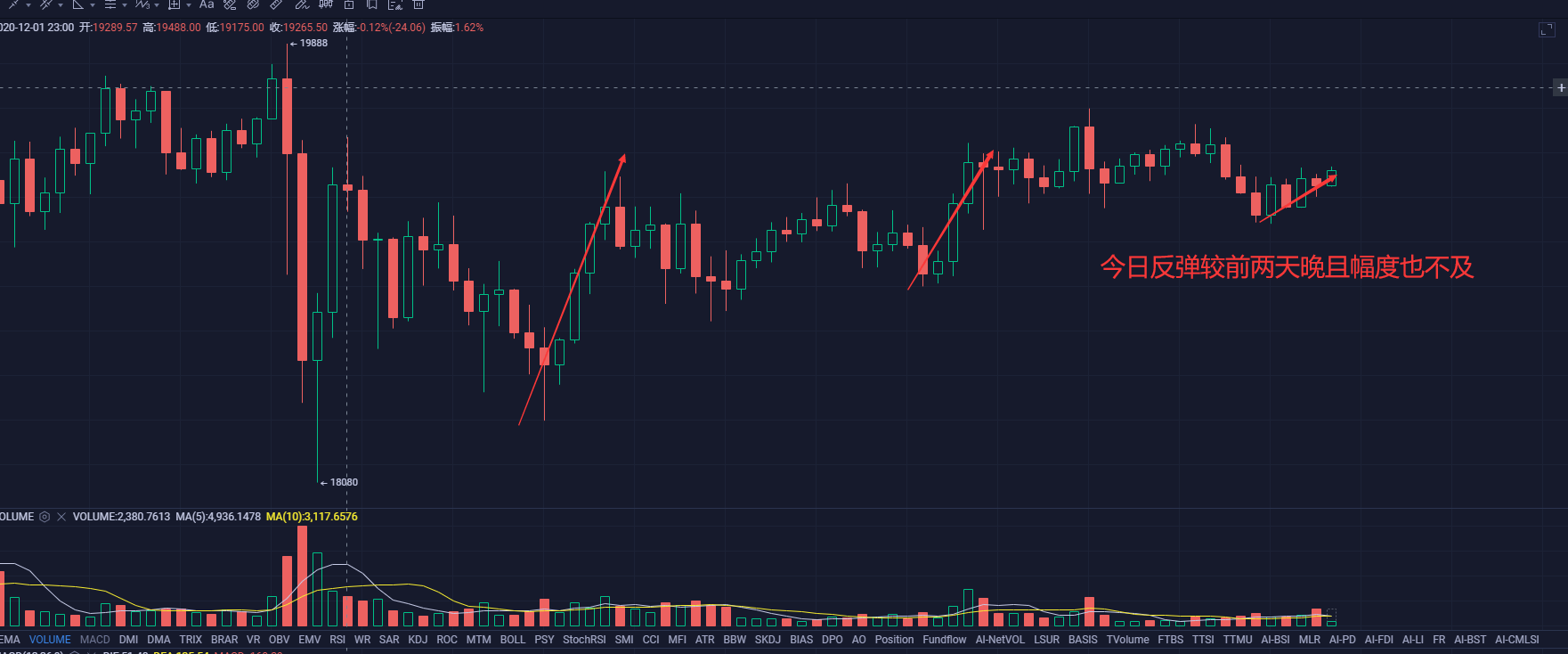Select the pencil brush drawing tool
The width and height of the screenshot is (1568, 654).
[x=302, y=4]
